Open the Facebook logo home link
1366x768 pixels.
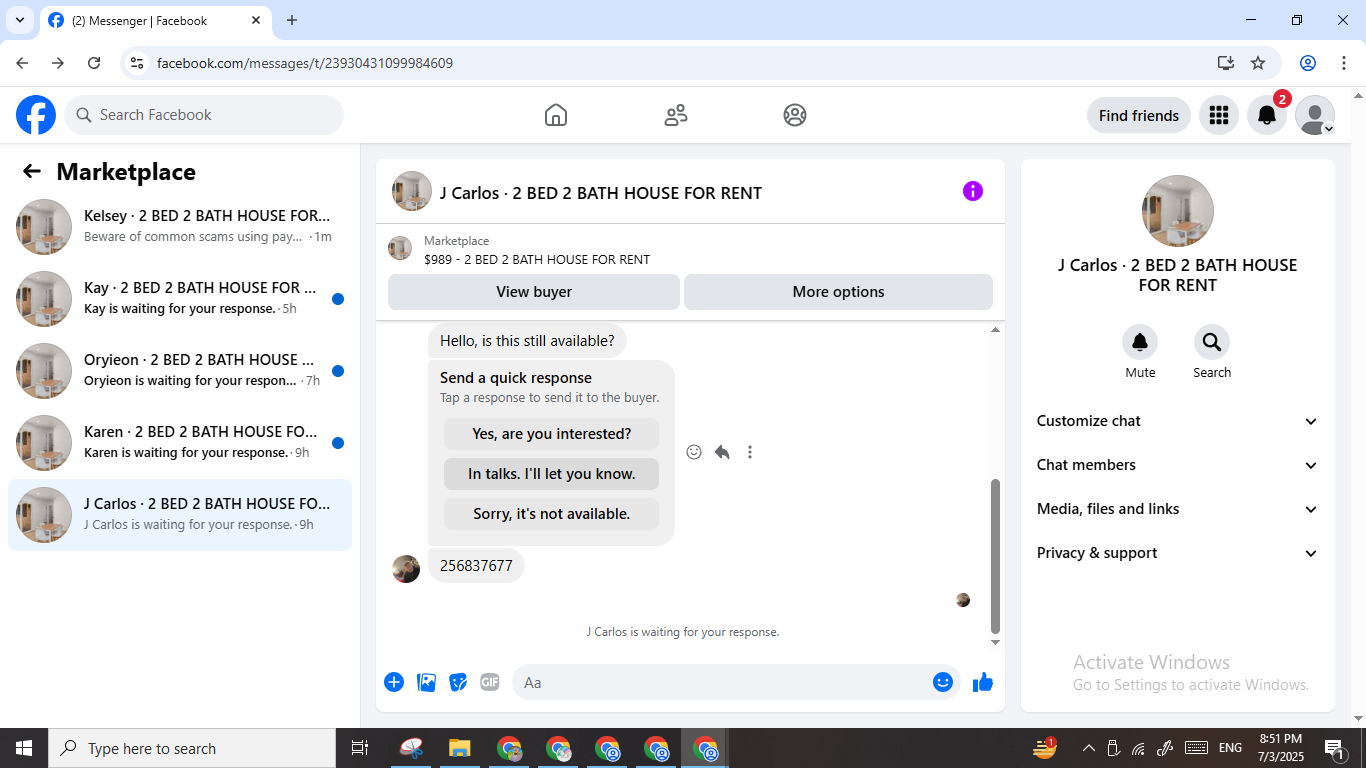[x=36, y=115]
